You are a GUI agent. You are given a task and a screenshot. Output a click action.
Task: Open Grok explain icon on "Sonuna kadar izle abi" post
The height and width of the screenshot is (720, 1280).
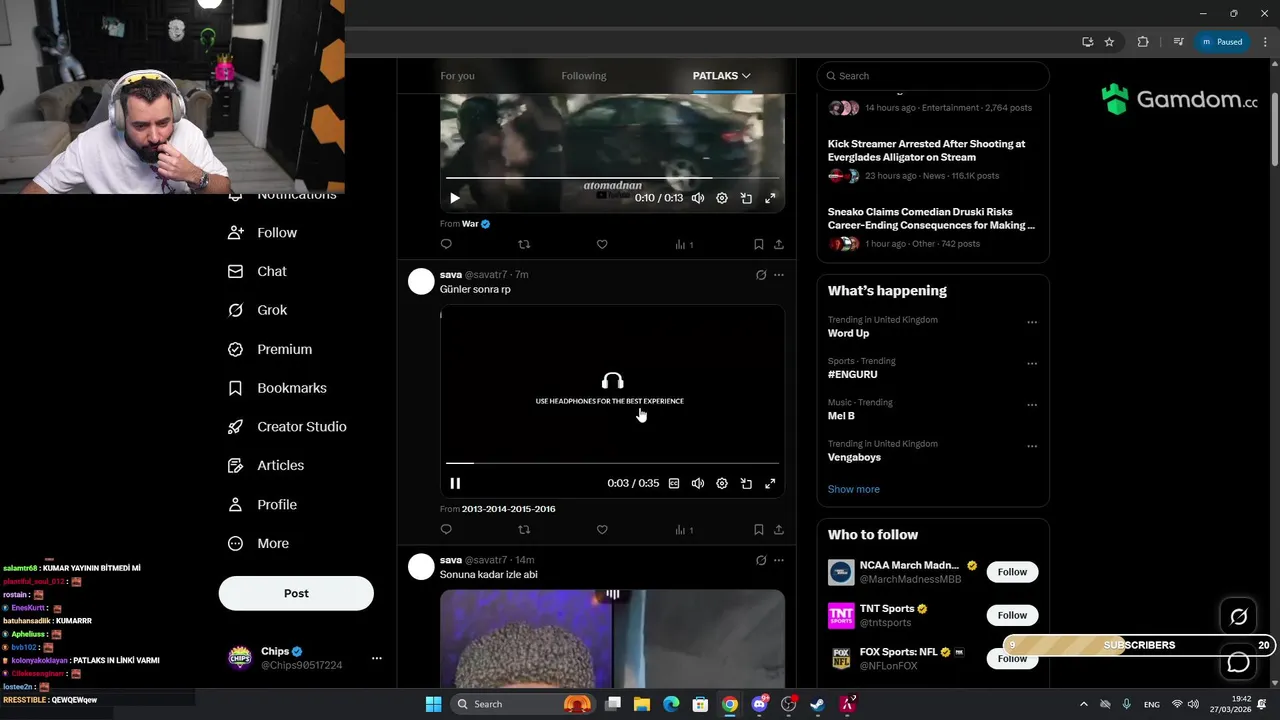(x=761, y=561)
